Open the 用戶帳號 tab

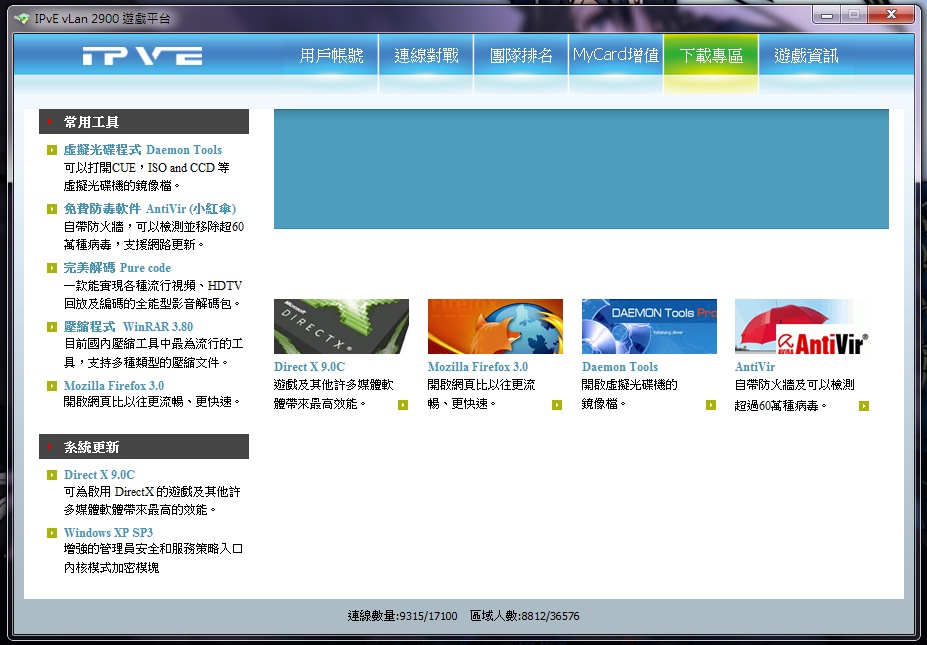tap(332, 56)
